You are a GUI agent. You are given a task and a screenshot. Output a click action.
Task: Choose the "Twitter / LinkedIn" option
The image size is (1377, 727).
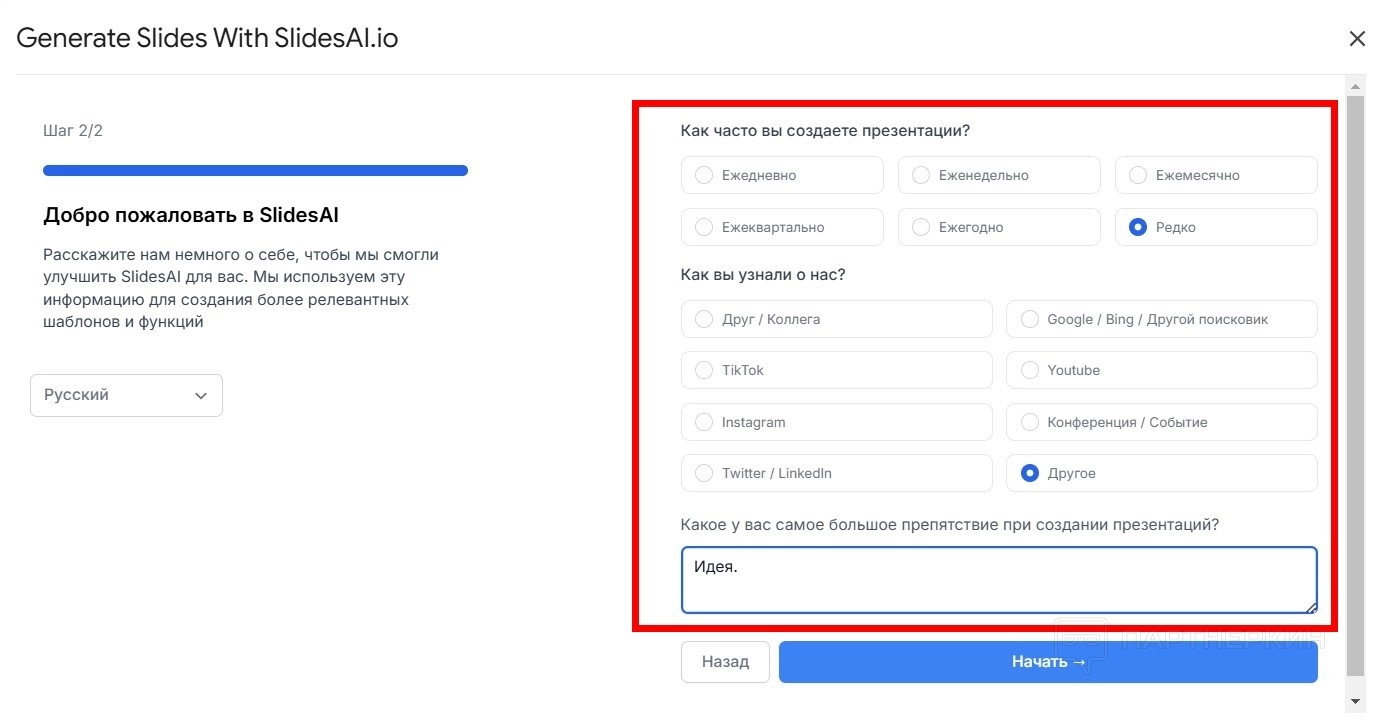tap(704, 473)
